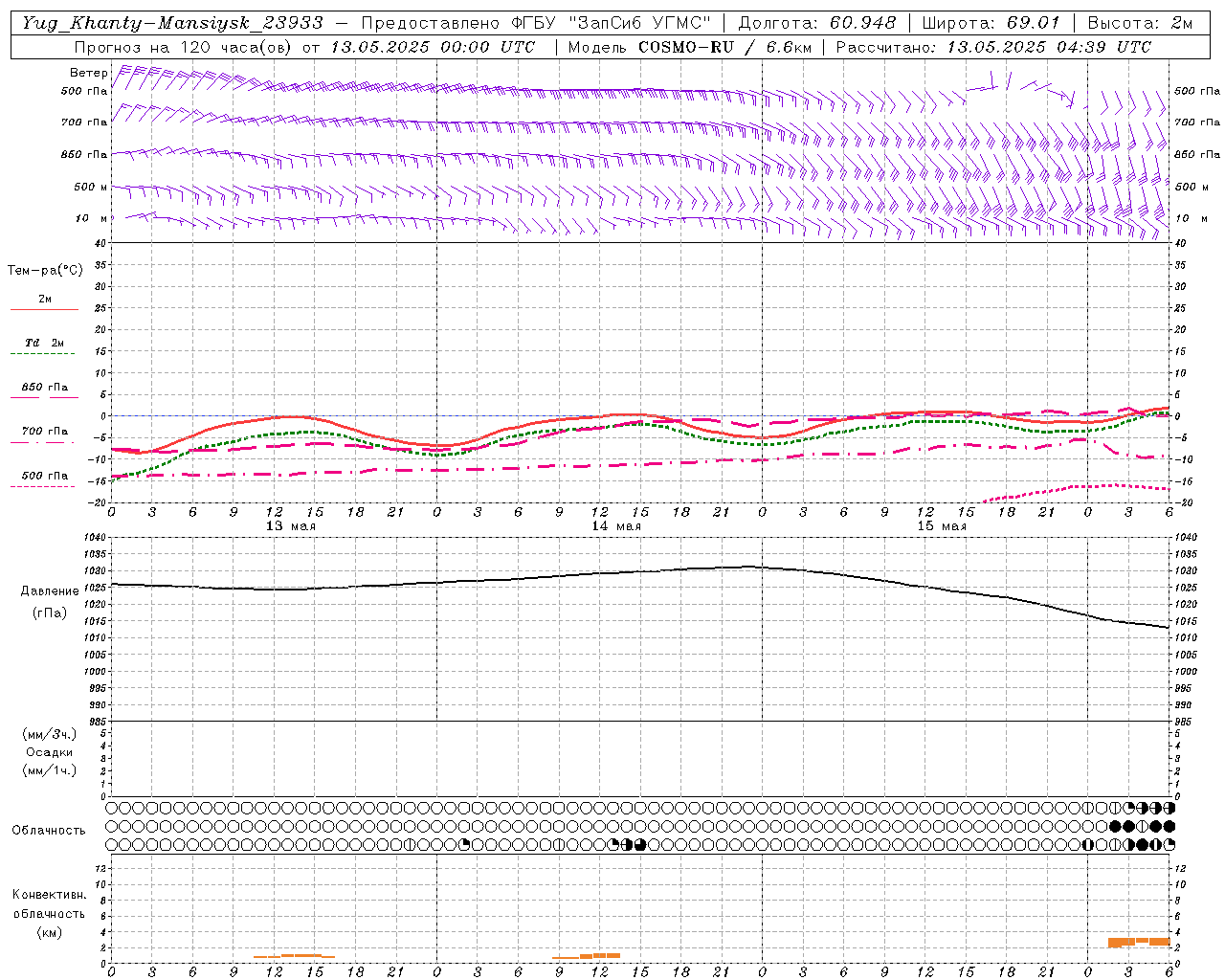Click the '(мм/1ч.)' precipitation unit label
1225x980 pixels.
point(50,770)
